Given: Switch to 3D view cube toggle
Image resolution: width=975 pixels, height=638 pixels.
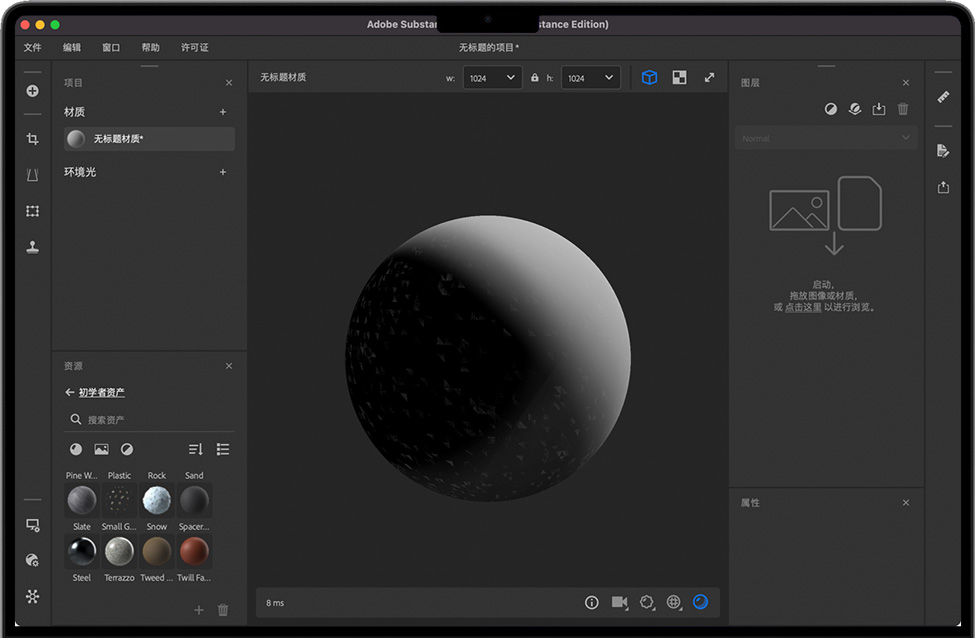Looking at the screenshot, I should click(x=649, y=77).
